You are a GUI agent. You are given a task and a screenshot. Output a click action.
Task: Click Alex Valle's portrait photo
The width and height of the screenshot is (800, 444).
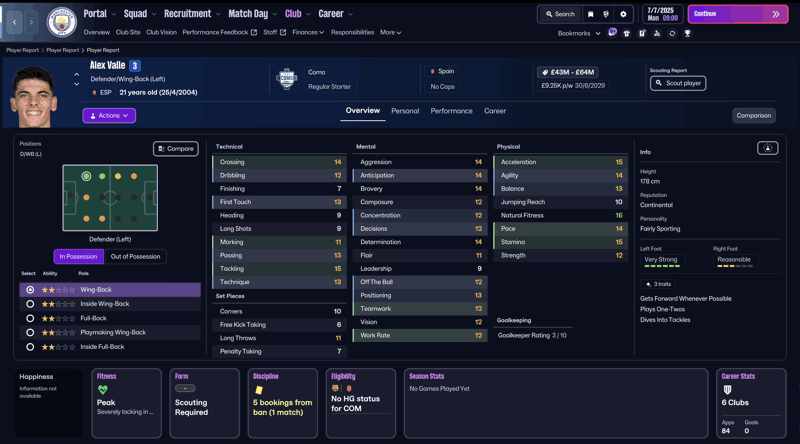point(33,96)
